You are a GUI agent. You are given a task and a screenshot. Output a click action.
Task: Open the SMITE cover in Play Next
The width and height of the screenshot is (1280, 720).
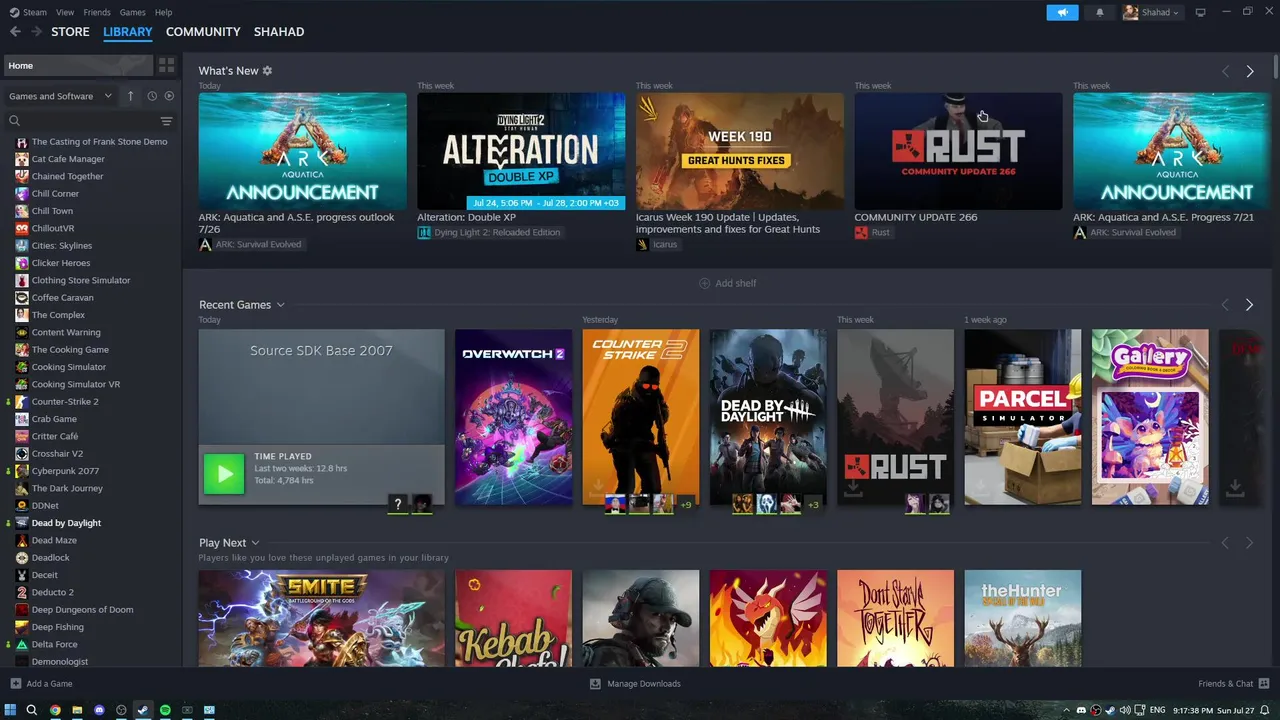click(x=321, y=618)
